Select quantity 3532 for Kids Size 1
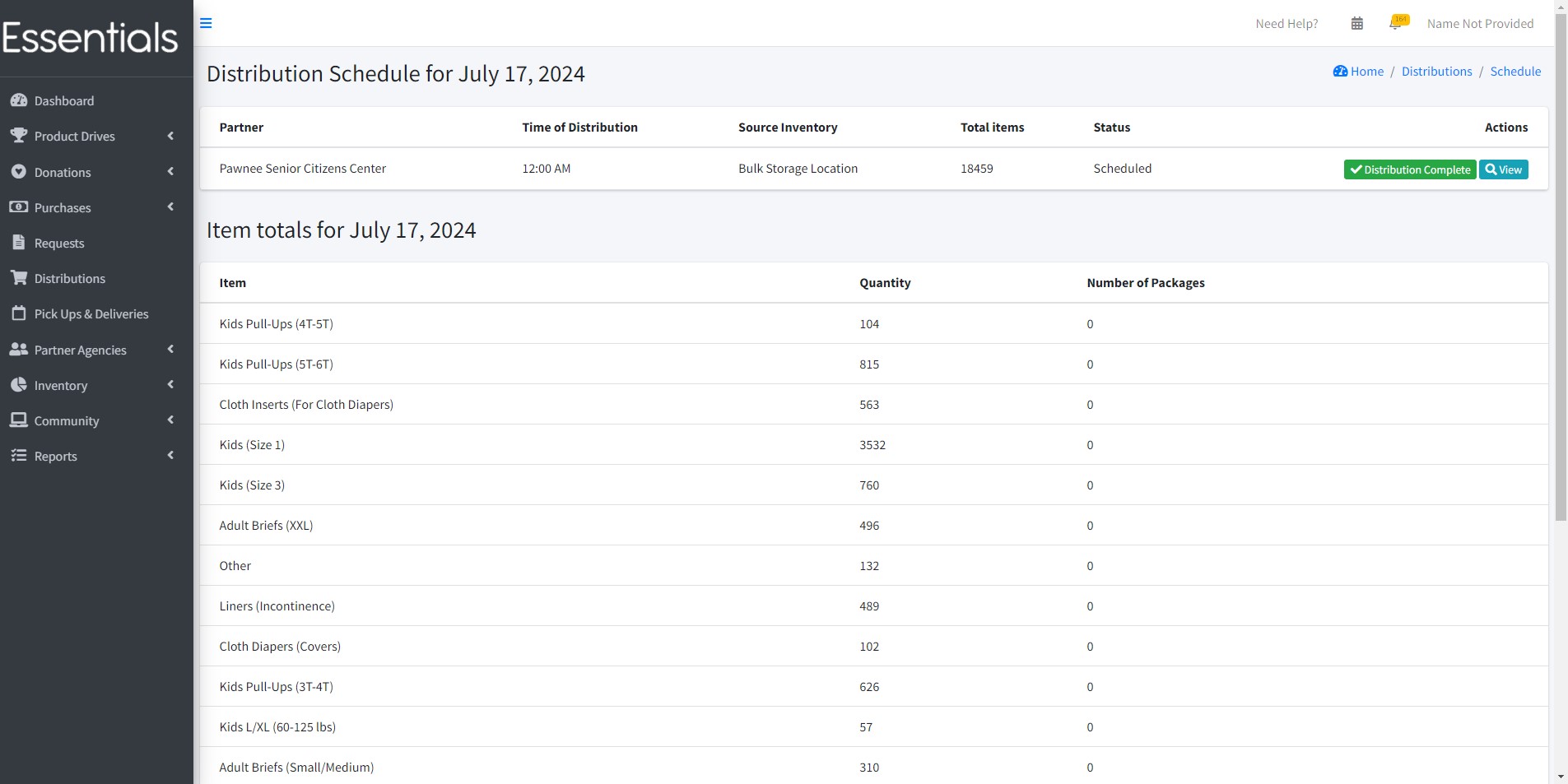The image size is (1568, 784). 872,445
